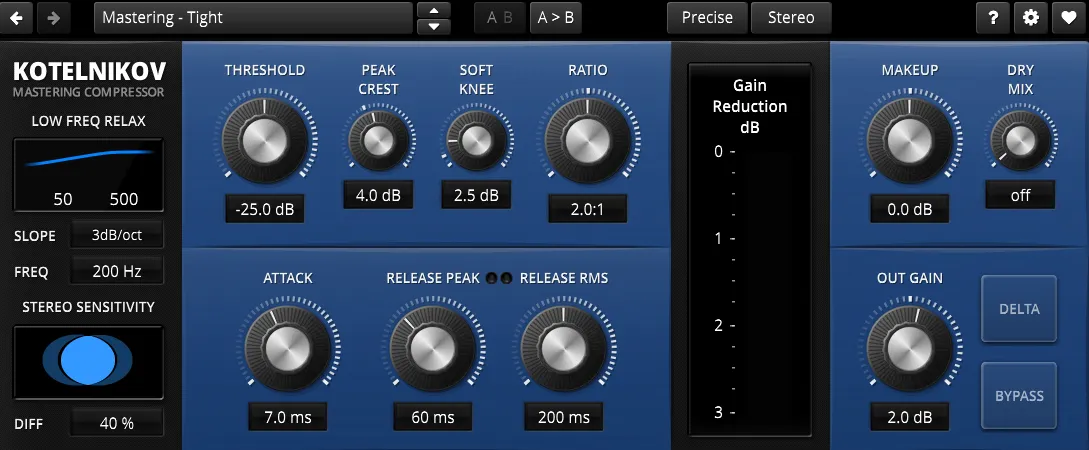1089x450 pixels.
Task: Edit the Diff 40 % field
Action: click(x=117, y=422)
